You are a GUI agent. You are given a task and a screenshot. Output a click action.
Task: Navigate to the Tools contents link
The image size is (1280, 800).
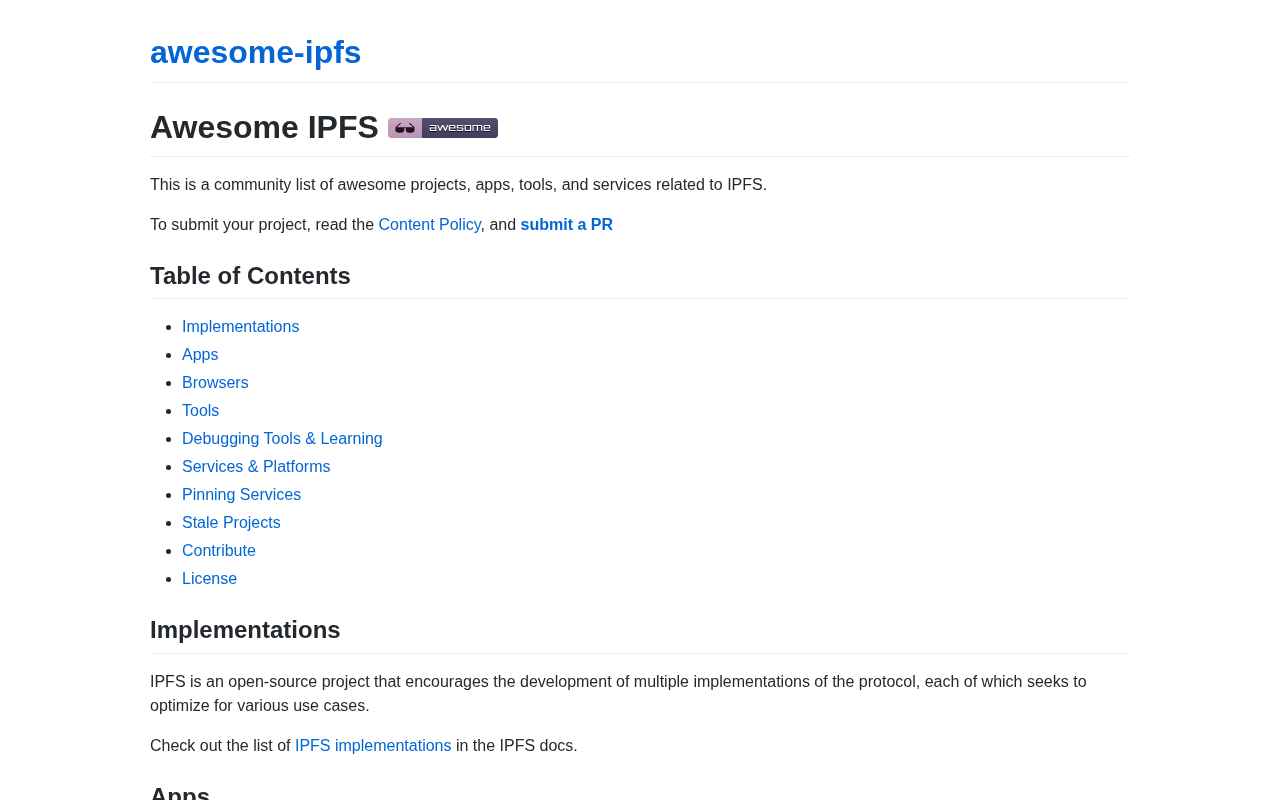tap(200, 411)
